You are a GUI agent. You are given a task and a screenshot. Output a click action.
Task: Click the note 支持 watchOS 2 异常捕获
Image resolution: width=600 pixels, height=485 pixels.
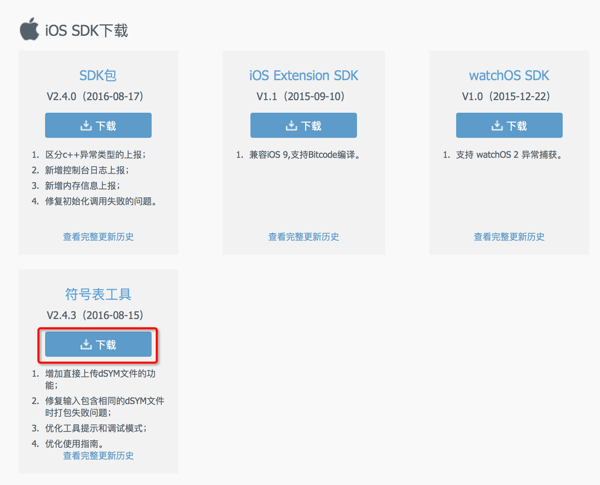pyautogui.click(x=509, y=155)
